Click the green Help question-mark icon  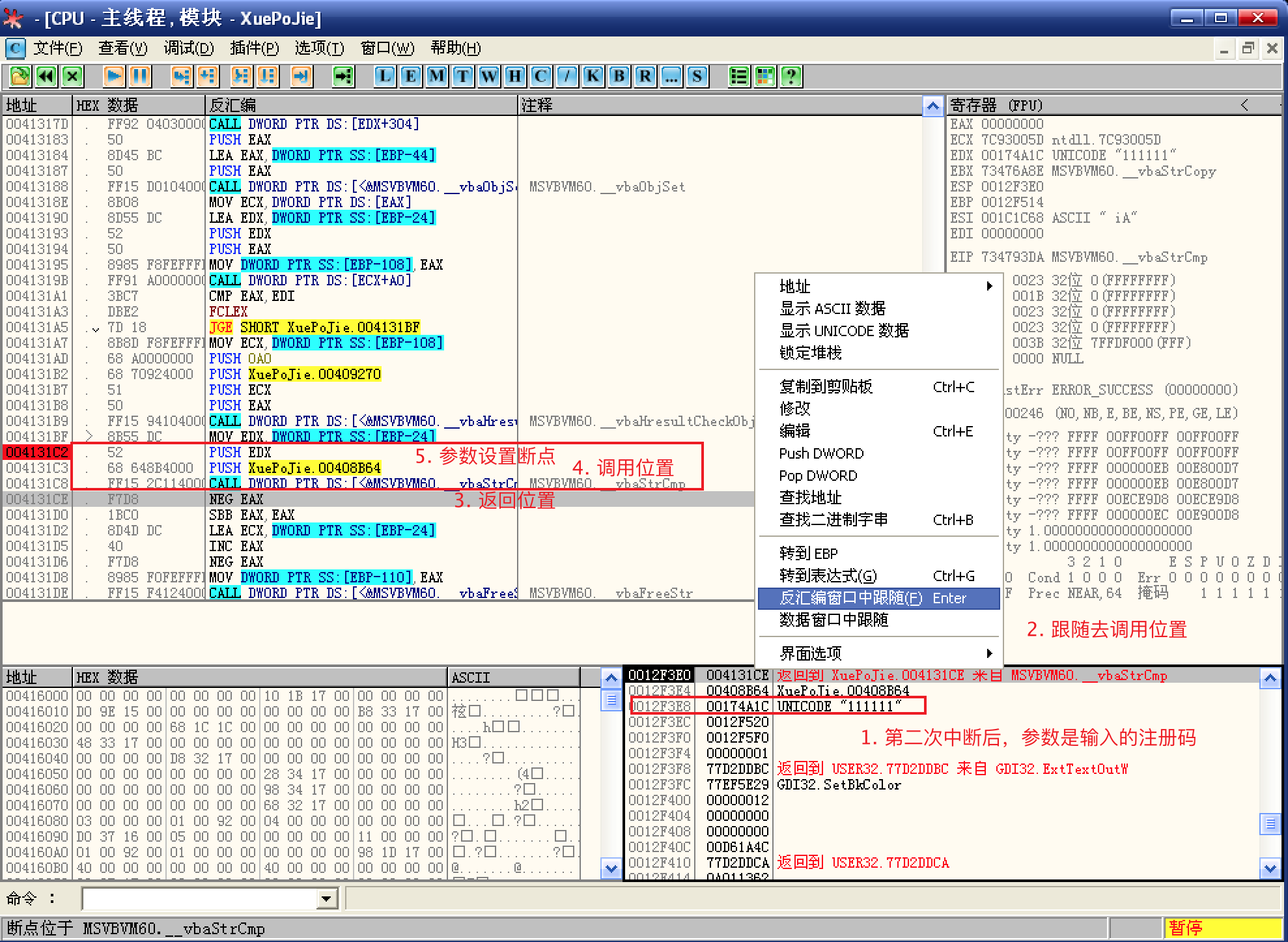point(791,77)
